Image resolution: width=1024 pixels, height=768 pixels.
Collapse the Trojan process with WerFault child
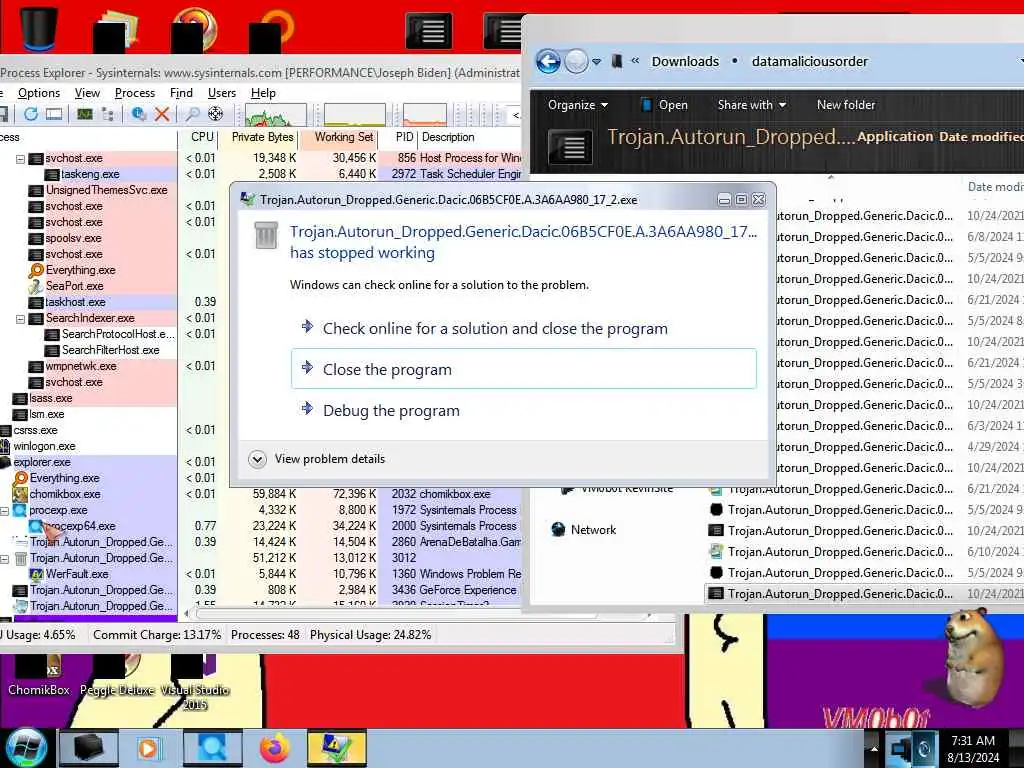pos(5,559)
